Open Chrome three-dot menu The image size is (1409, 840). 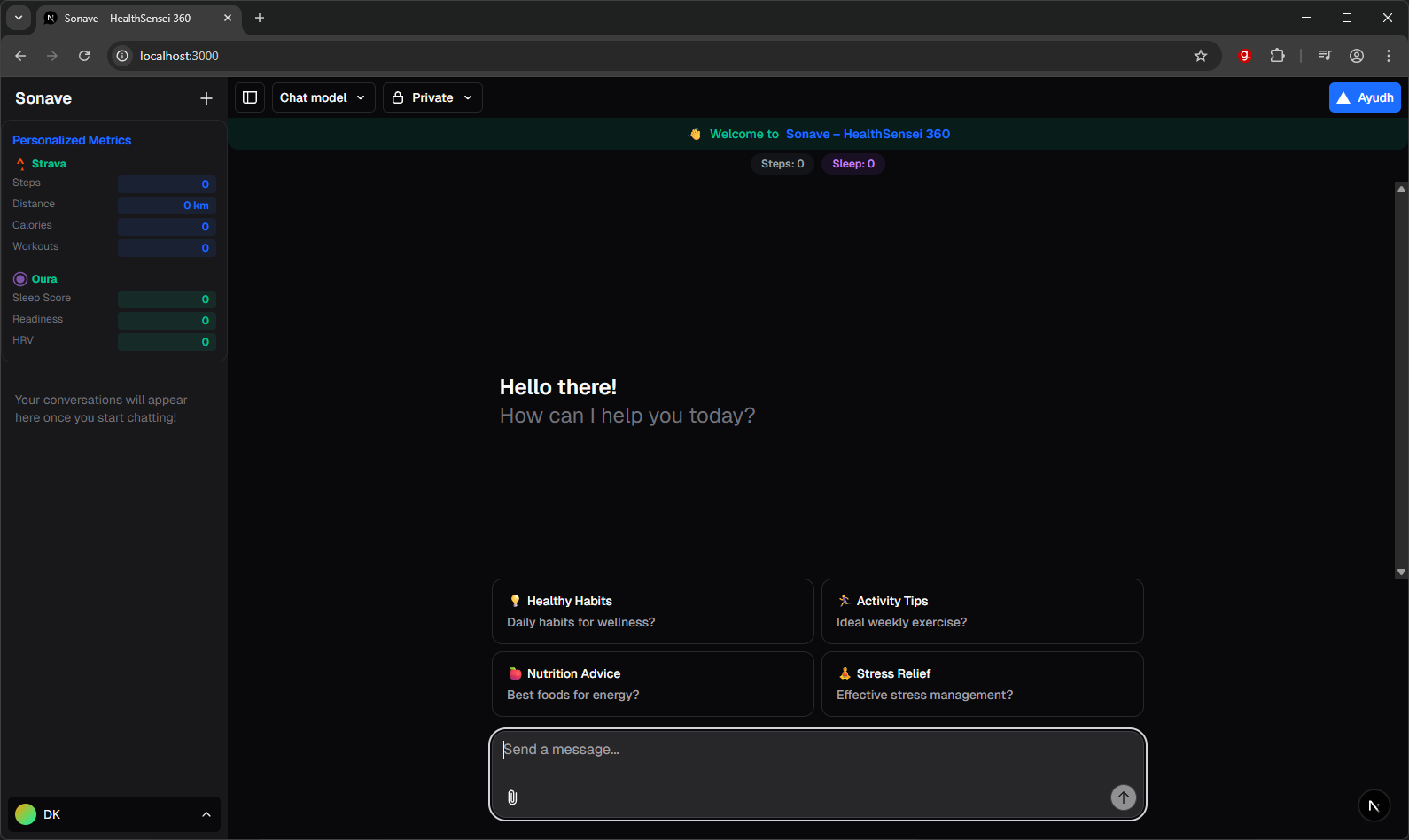click(x=1389, y=56)
